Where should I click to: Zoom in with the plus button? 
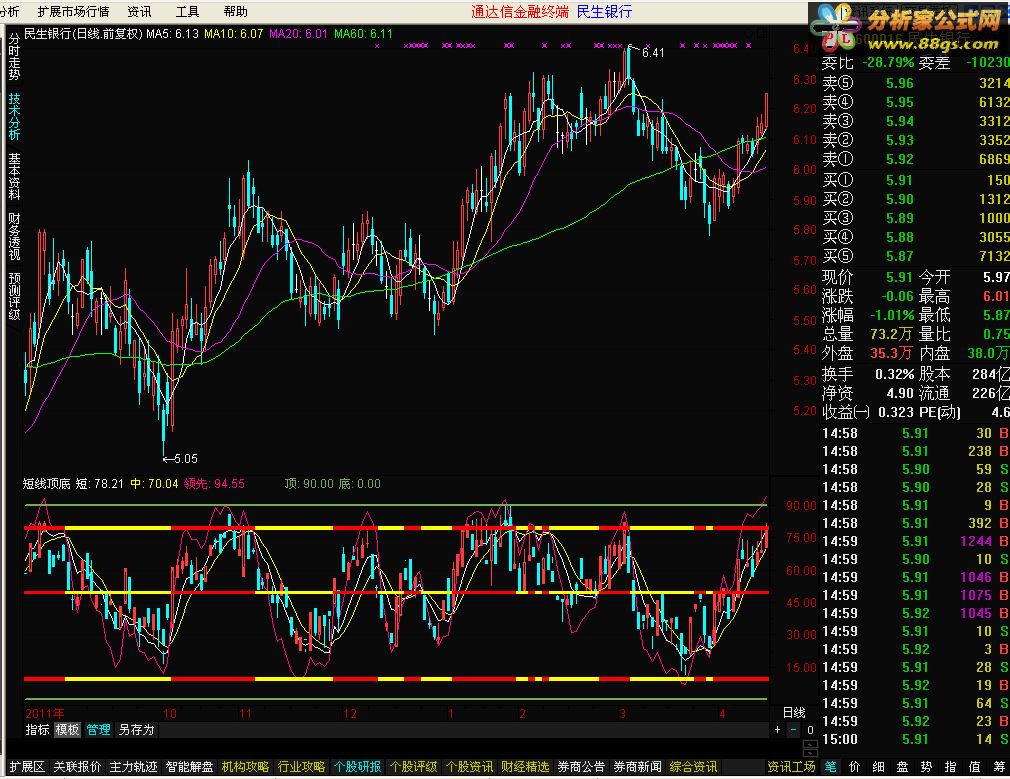coord(777,730)
